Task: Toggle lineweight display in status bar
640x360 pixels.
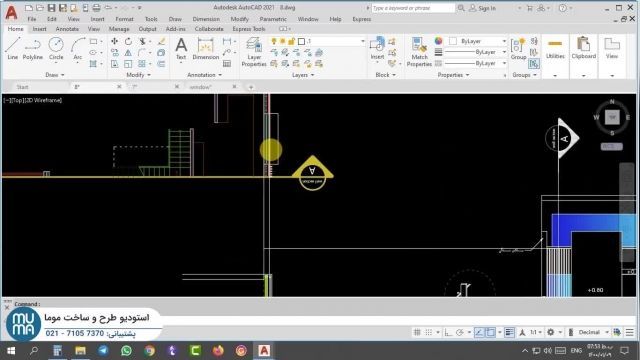Action: click(x=509, y=332)
